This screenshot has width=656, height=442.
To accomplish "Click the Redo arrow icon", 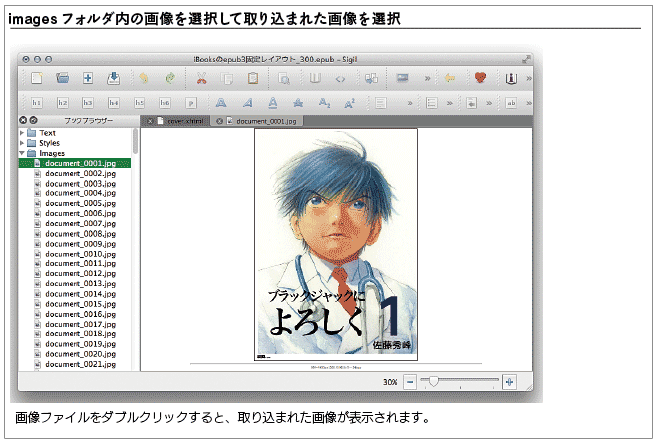I will (x=170, y=78).
